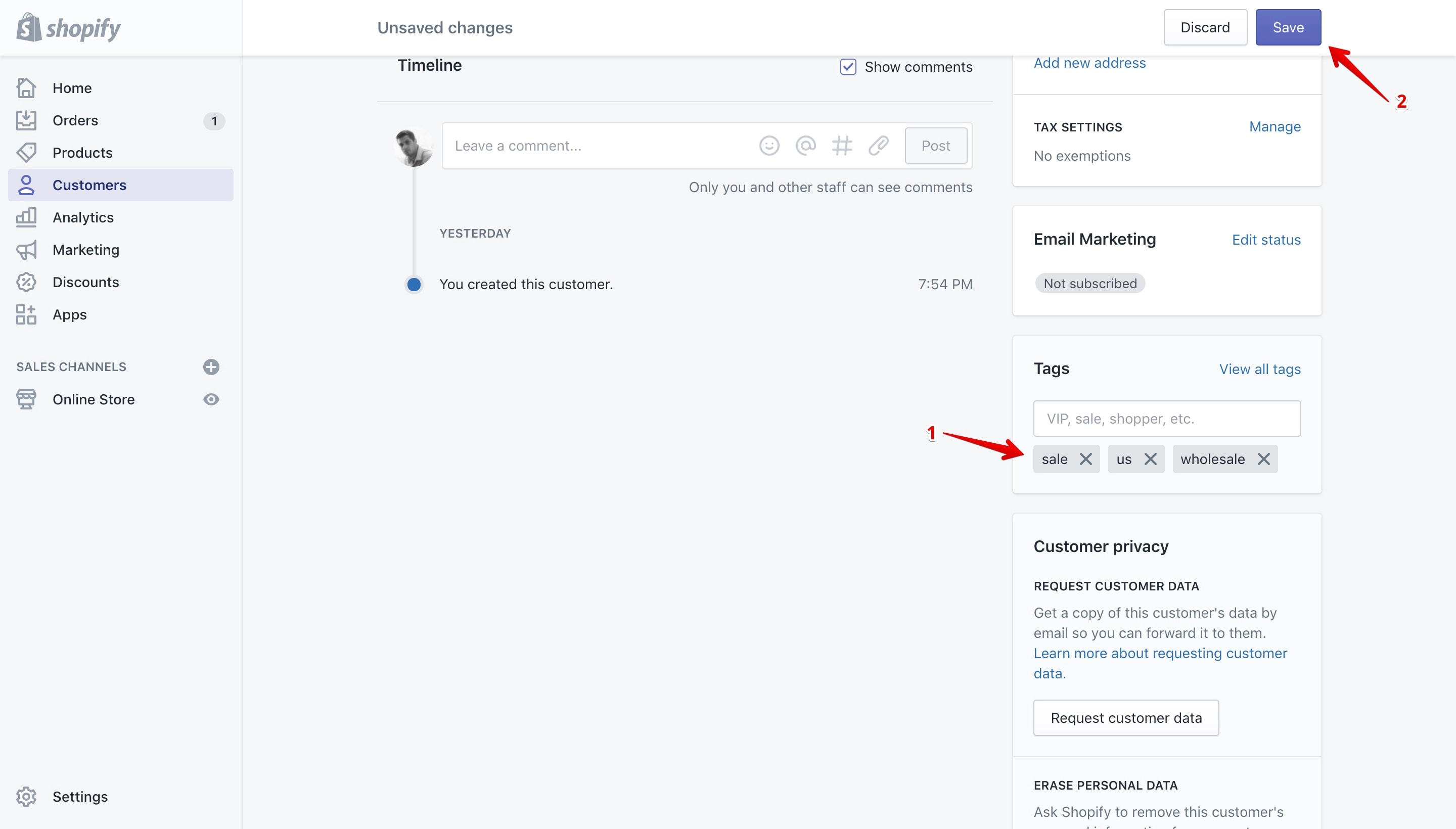Open the Orders menu item

pos(121,120)
